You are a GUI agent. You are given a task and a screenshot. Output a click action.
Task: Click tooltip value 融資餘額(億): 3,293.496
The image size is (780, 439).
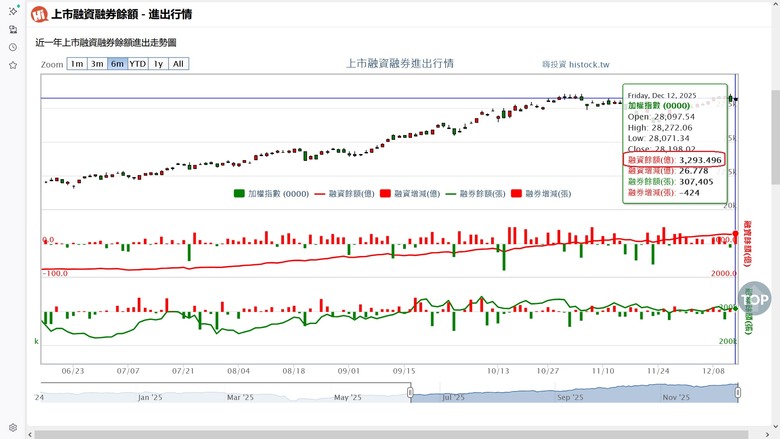click(675, 160)
